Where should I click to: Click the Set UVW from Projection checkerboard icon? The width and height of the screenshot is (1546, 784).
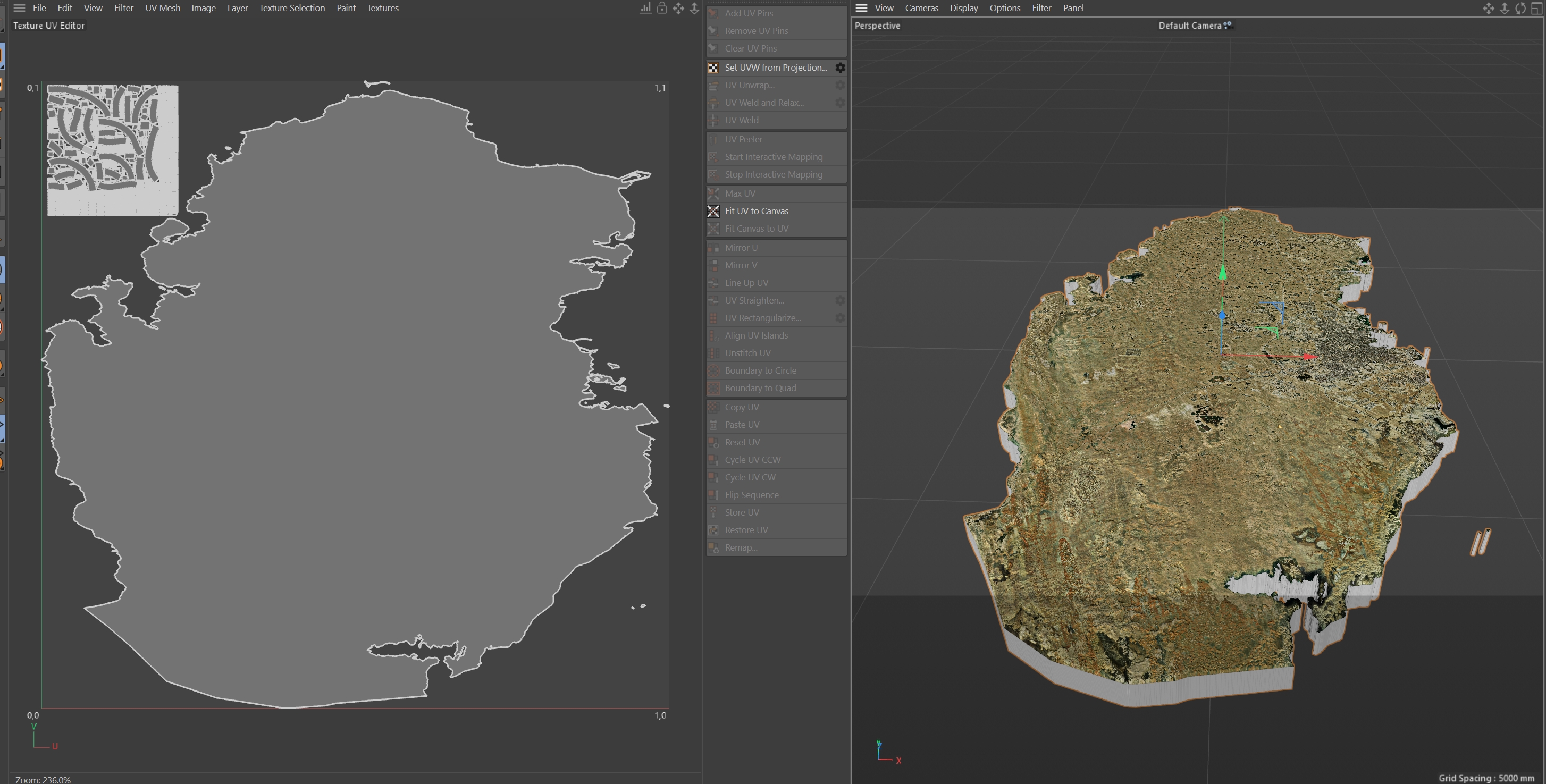[713, 68]
